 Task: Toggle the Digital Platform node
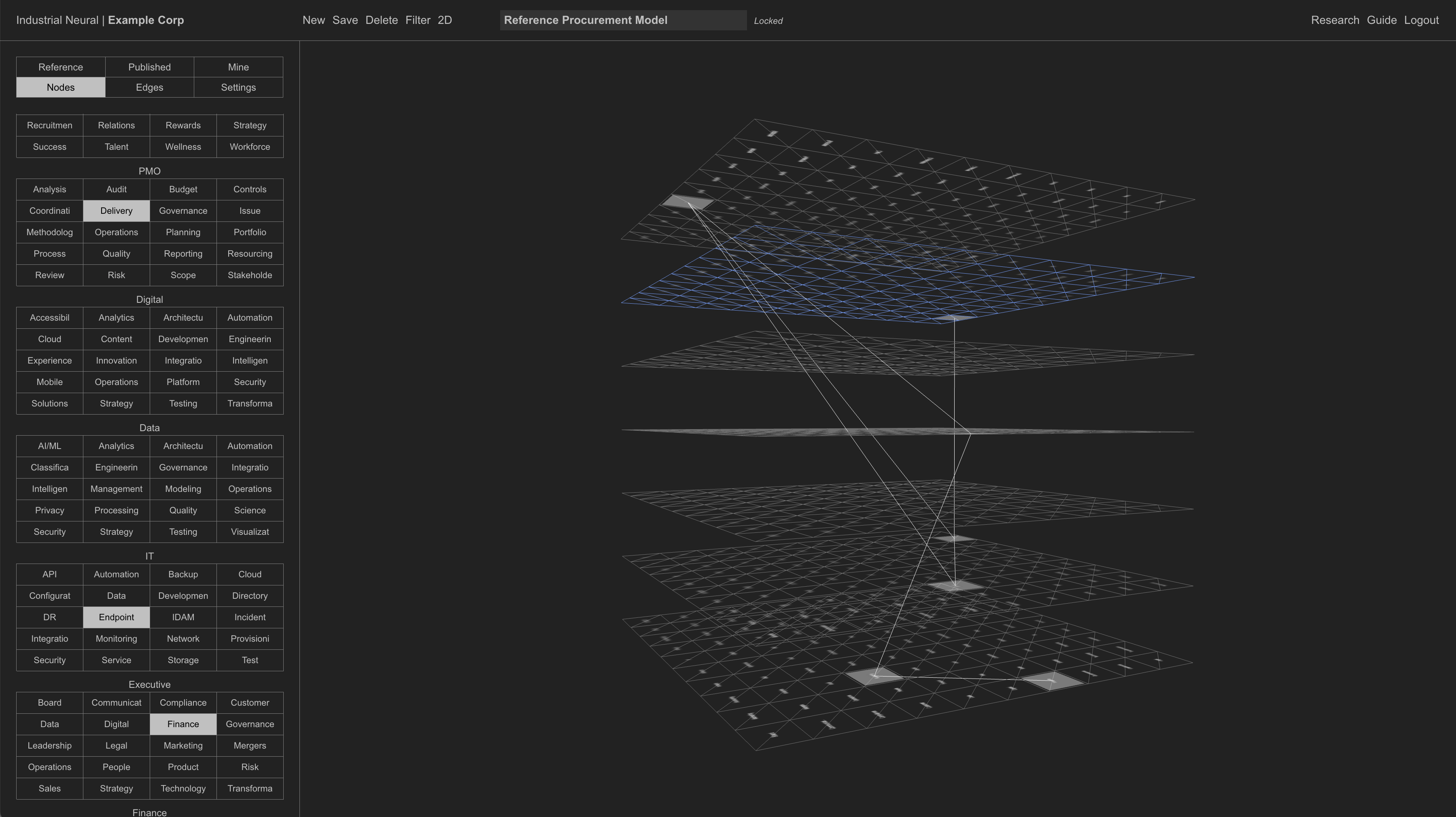click(183, 382)
